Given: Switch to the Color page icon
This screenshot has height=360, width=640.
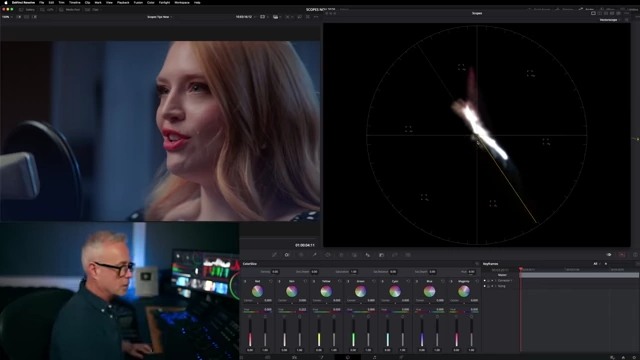Looking at the screenshot, I should 348,357.
